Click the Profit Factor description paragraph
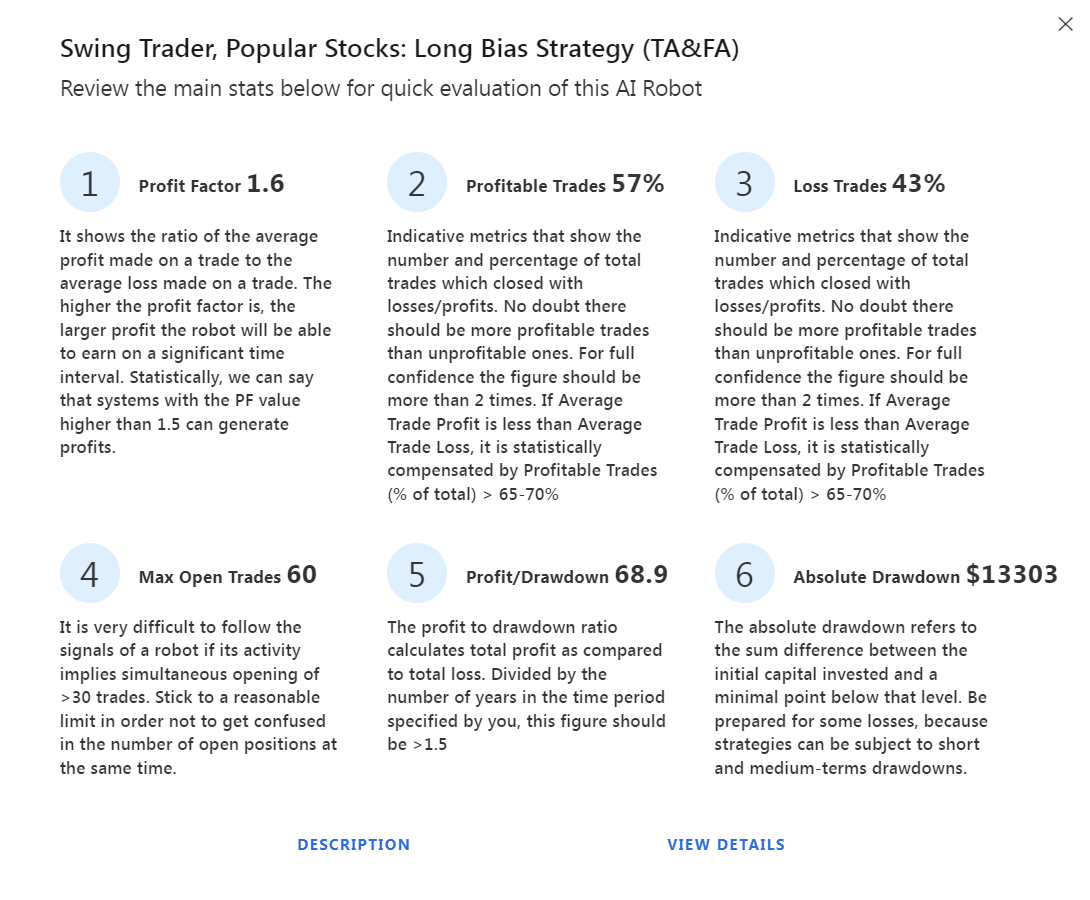 tap(196, 341)
